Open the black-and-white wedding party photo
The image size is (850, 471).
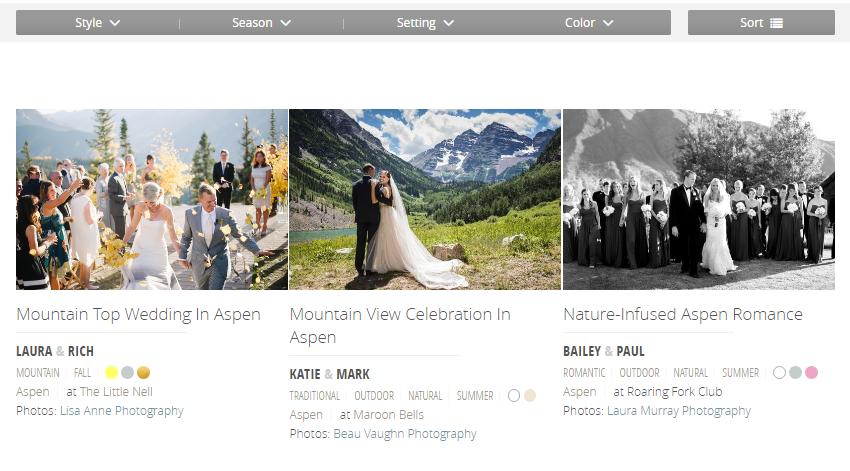coord(698,199)
